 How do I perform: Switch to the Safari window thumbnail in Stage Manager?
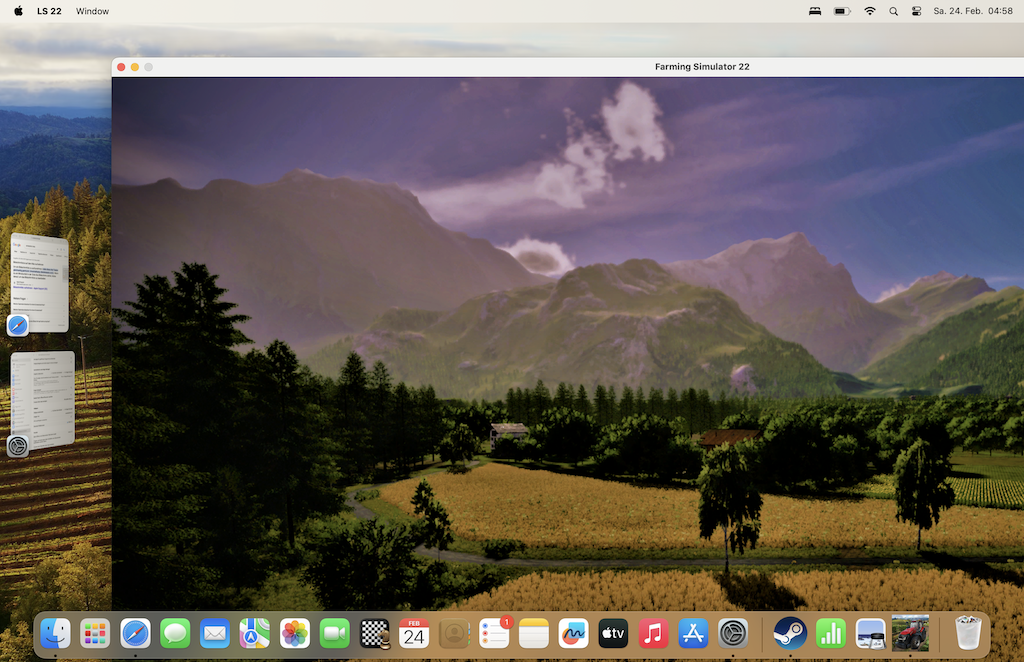(39, 283)
